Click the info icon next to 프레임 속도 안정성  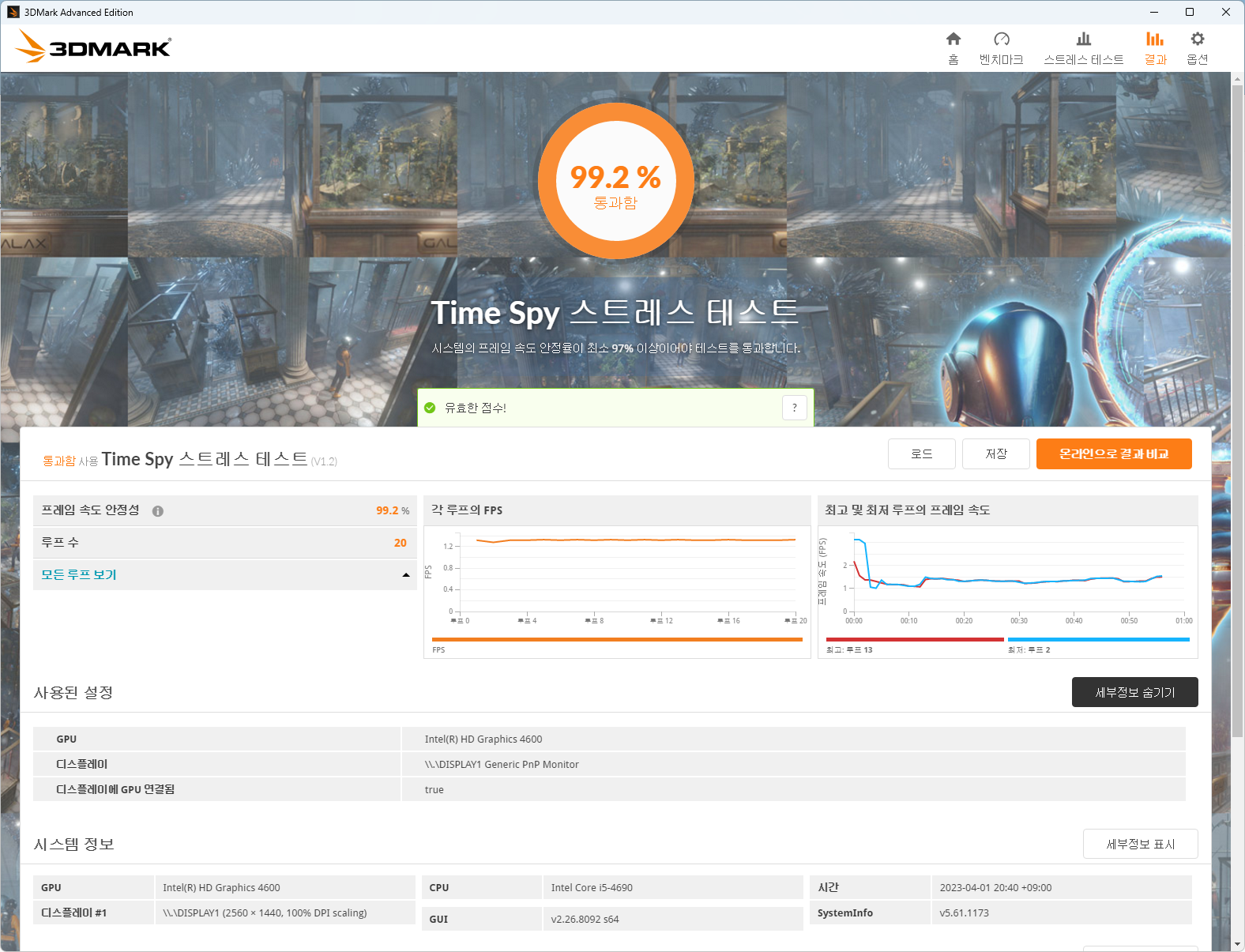(158, 511)
